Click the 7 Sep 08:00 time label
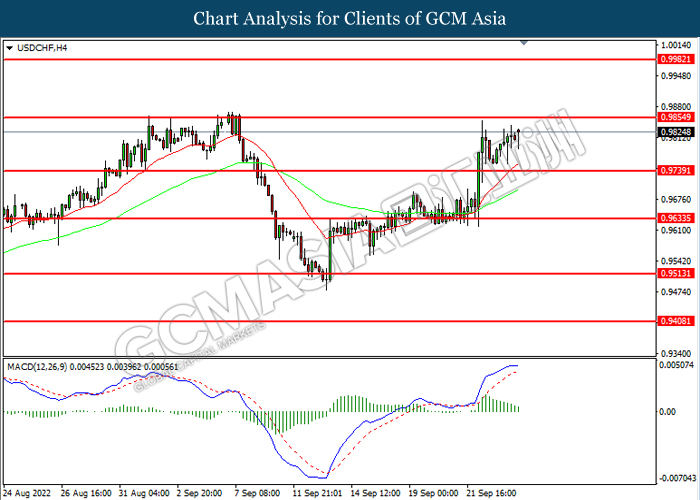 click(x=258, y=493)
